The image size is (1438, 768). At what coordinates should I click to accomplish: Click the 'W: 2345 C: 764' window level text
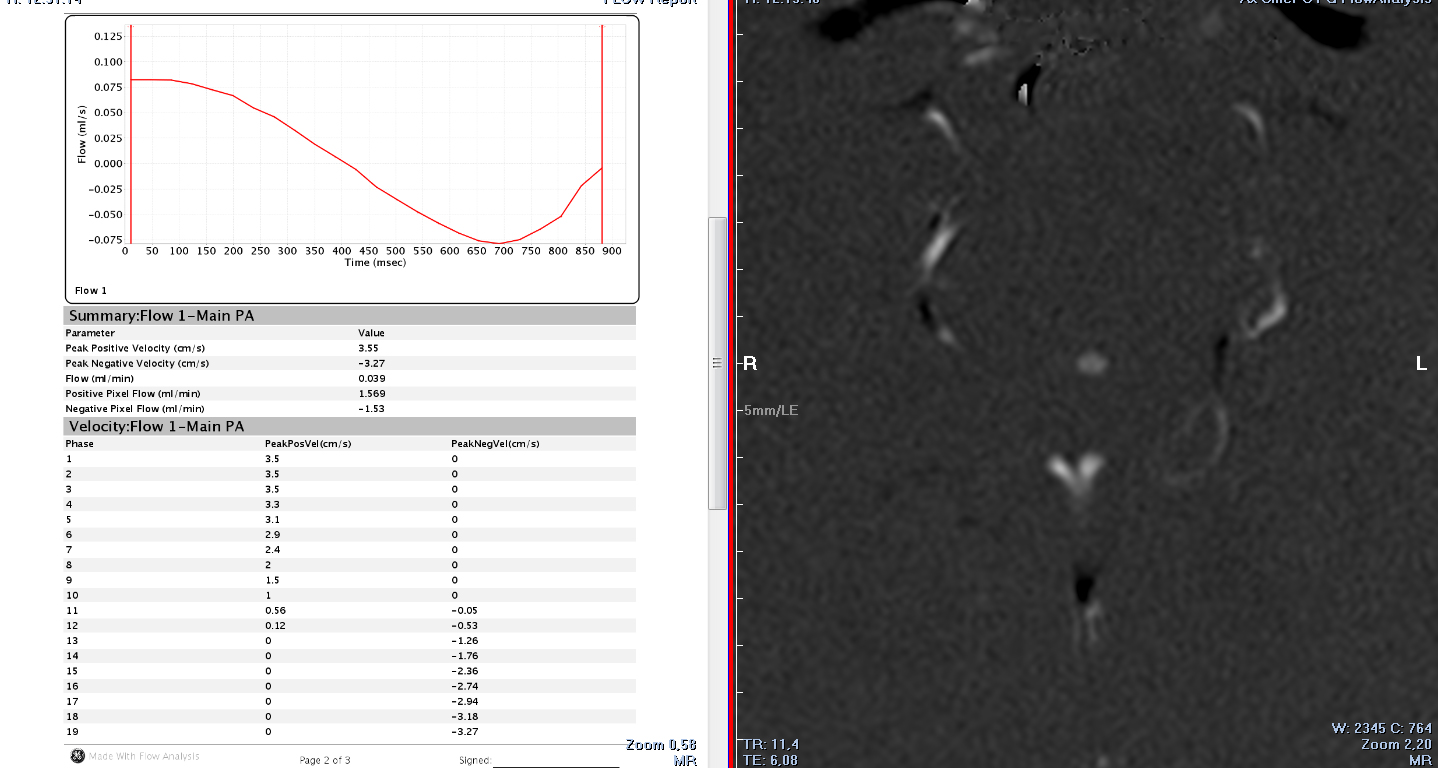pos(1382,728)
